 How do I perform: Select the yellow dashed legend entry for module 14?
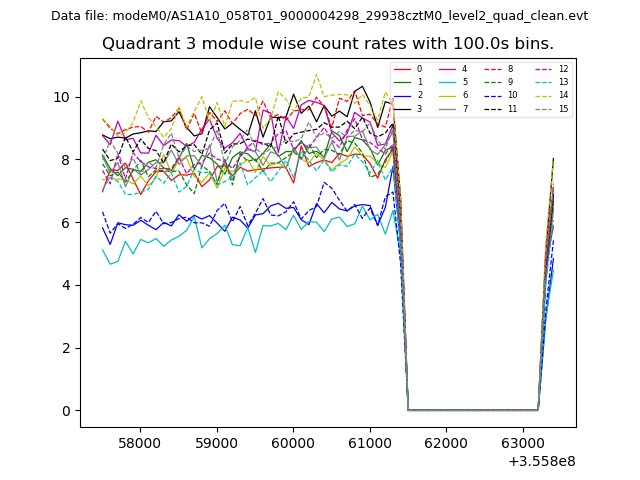(x=543, y=95)
